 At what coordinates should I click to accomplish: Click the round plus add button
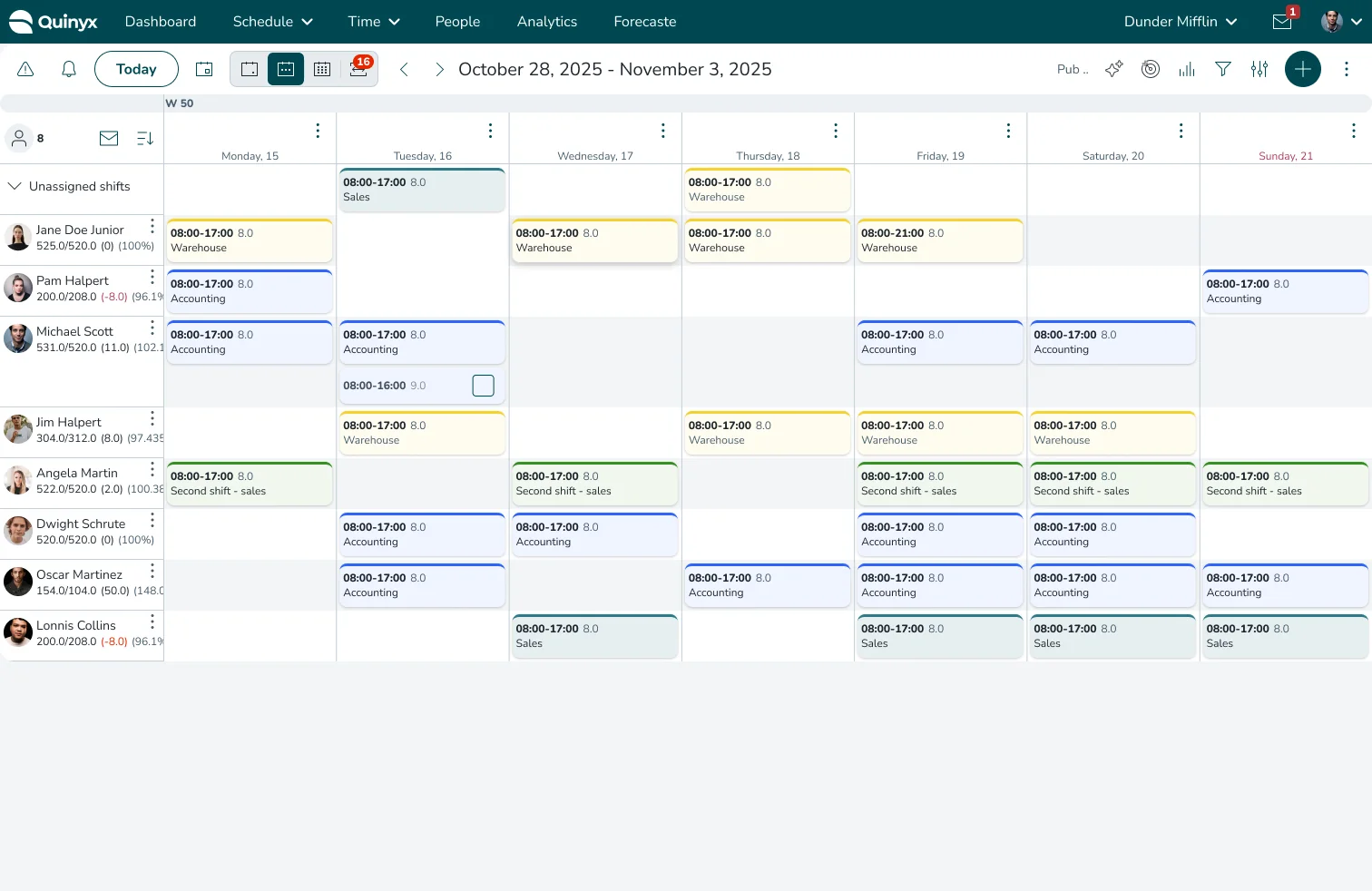point(1303,69)
